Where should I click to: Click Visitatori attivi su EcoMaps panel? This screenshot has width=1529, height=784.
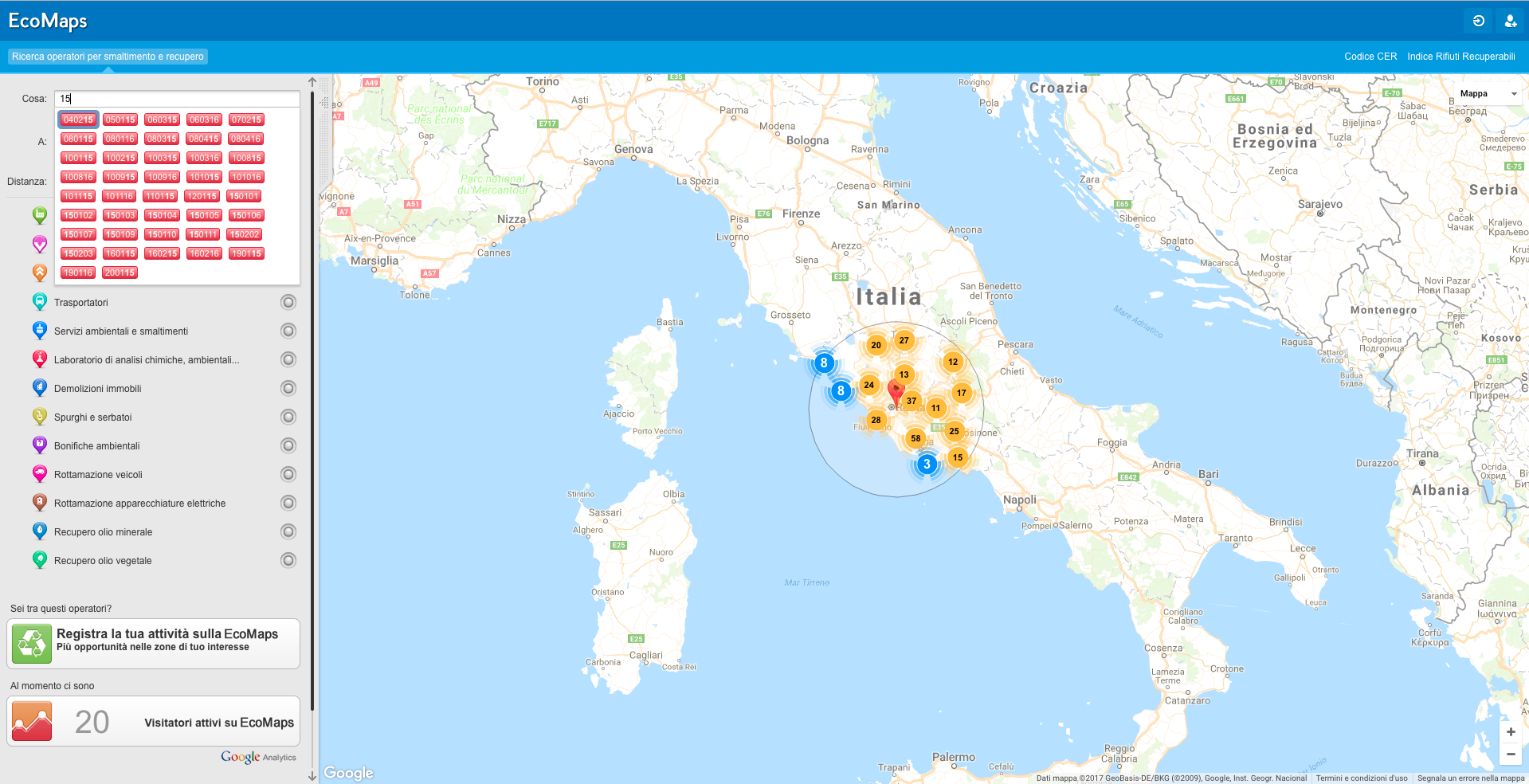coord(153,721)
